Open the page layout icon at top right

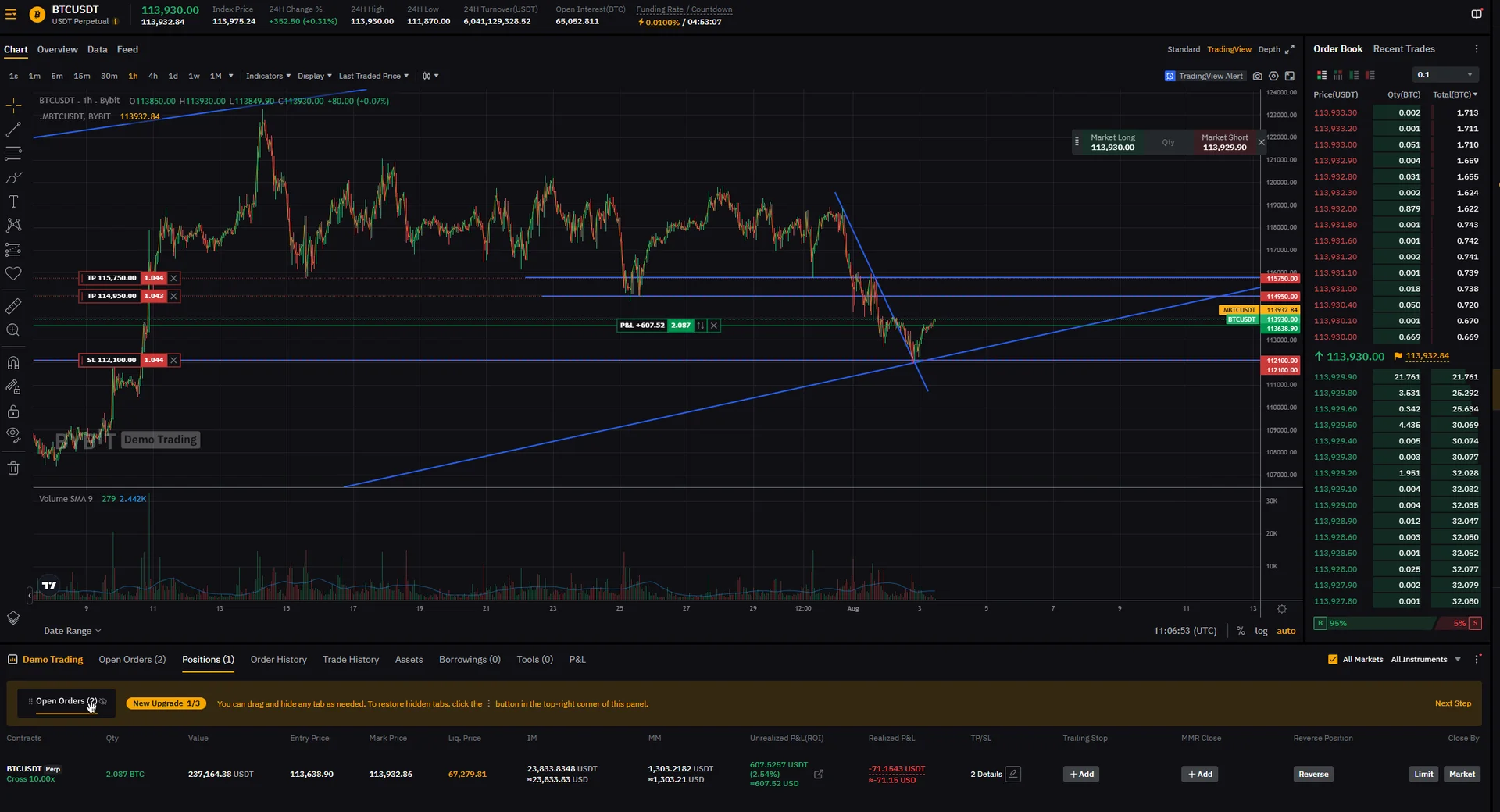pyautogui.click(x=1477, y=14)
